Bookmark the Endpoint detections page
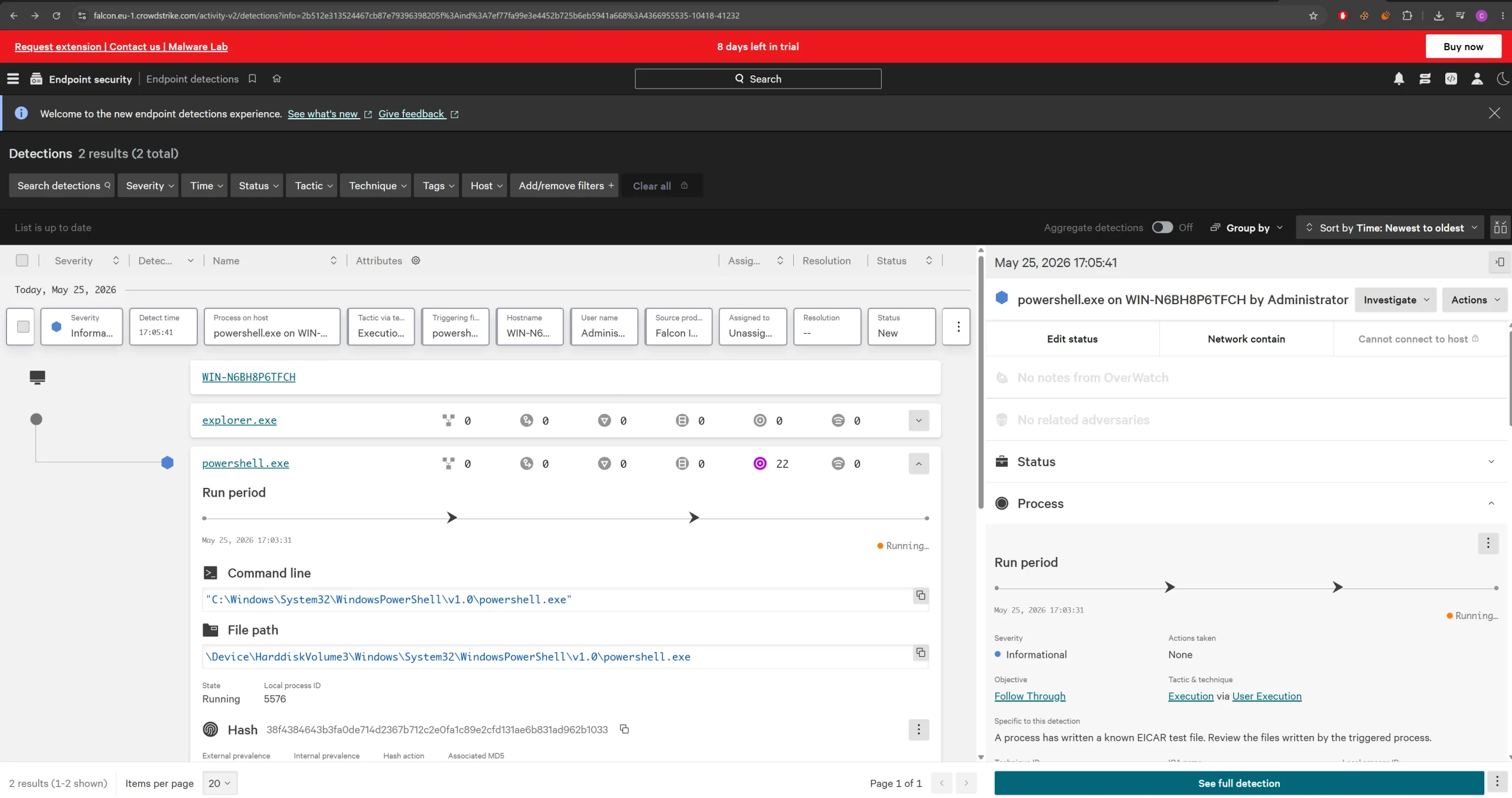This screenshot has width=1512, height=798. click(x=252, y=79)
